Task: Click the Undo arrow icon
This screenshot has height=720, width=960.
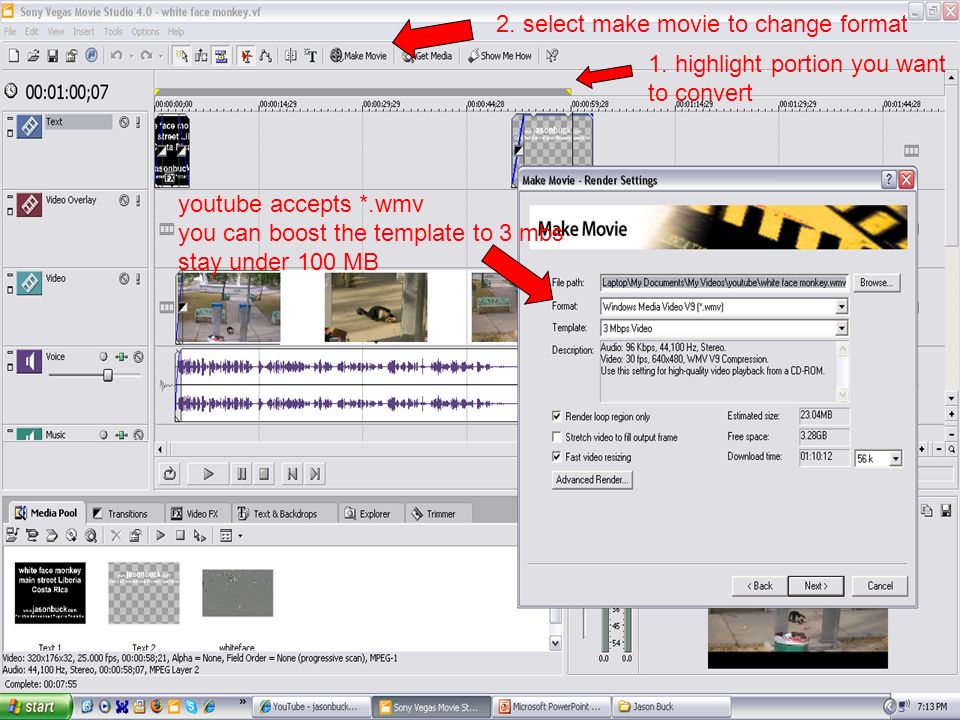Action: click(116, 56)
